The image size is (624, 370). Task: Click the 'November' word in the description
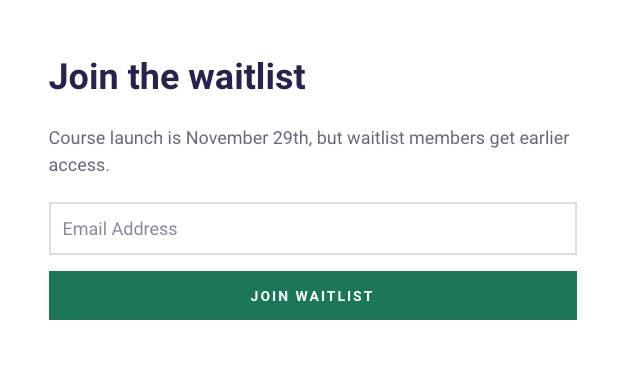(x=227, y=138)
